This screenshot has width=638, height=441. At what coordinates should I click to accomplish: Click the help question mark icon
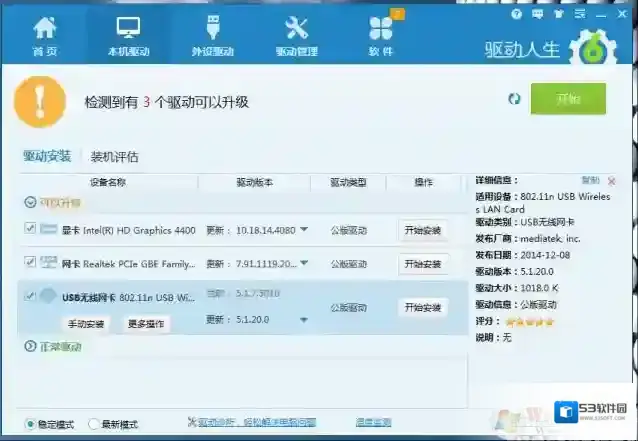[516, 16]
